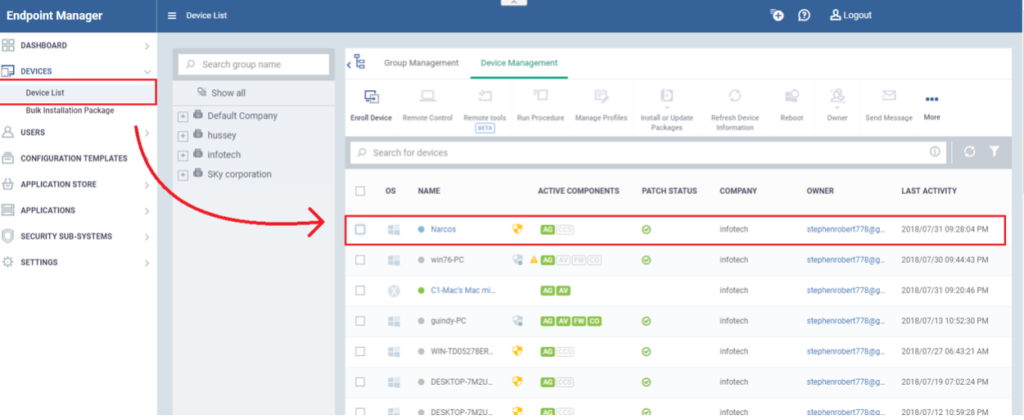Click the owner email for Narcos

846,229
